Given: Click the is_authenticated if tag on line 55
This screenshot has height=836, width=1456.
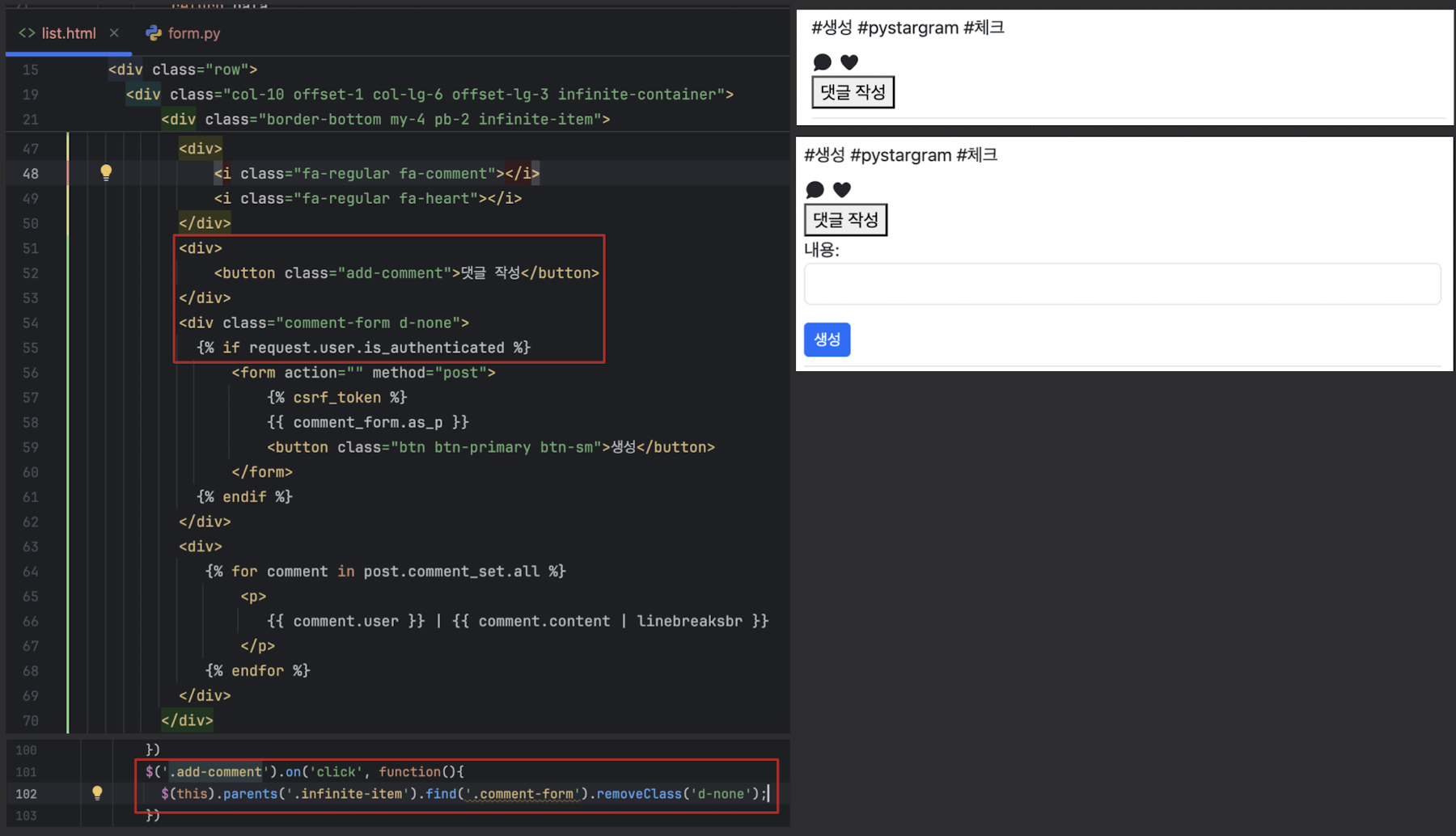Looking at the screenshot, I should coord(363,348).
